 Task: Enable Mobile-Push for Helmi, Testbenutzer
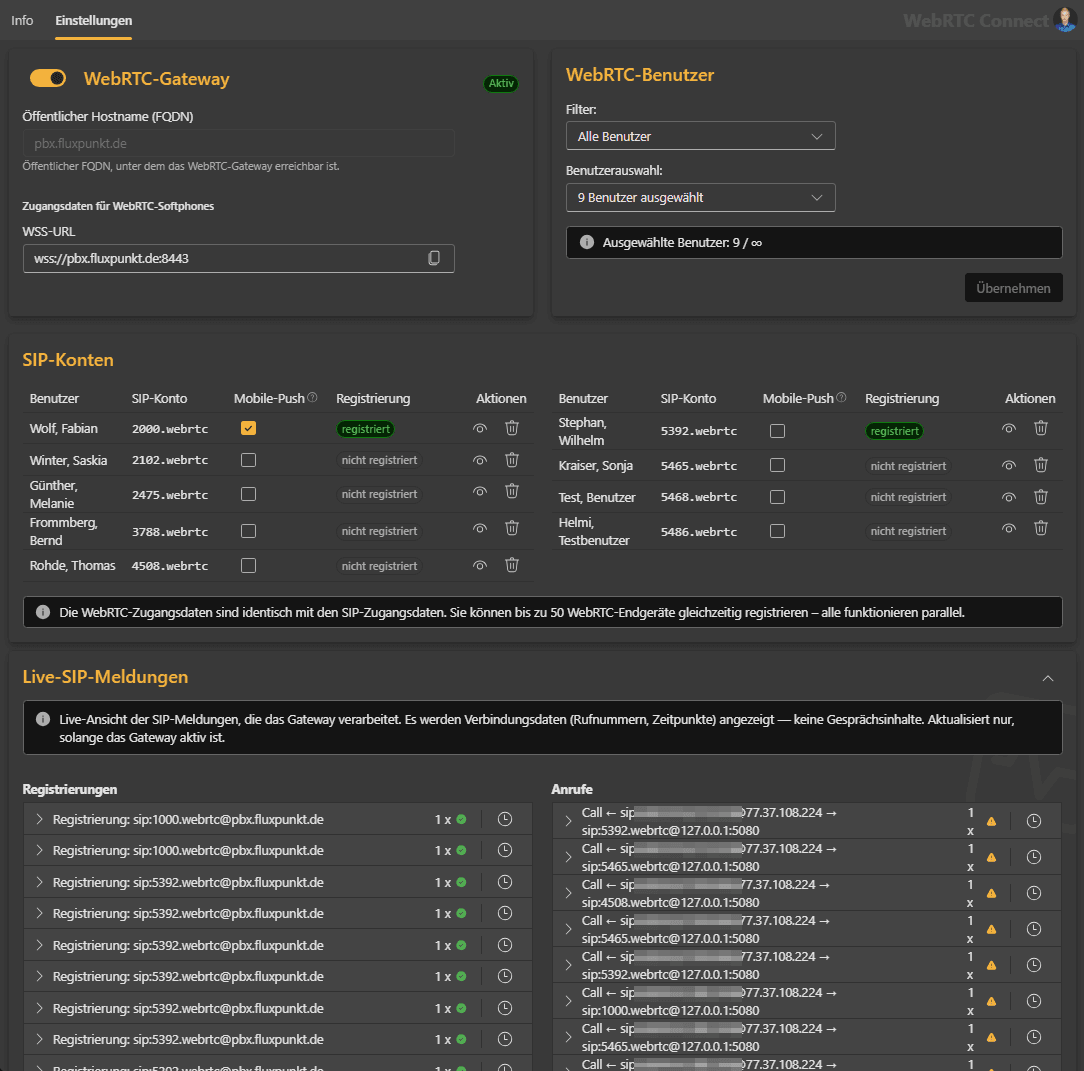tap(777, 531)
